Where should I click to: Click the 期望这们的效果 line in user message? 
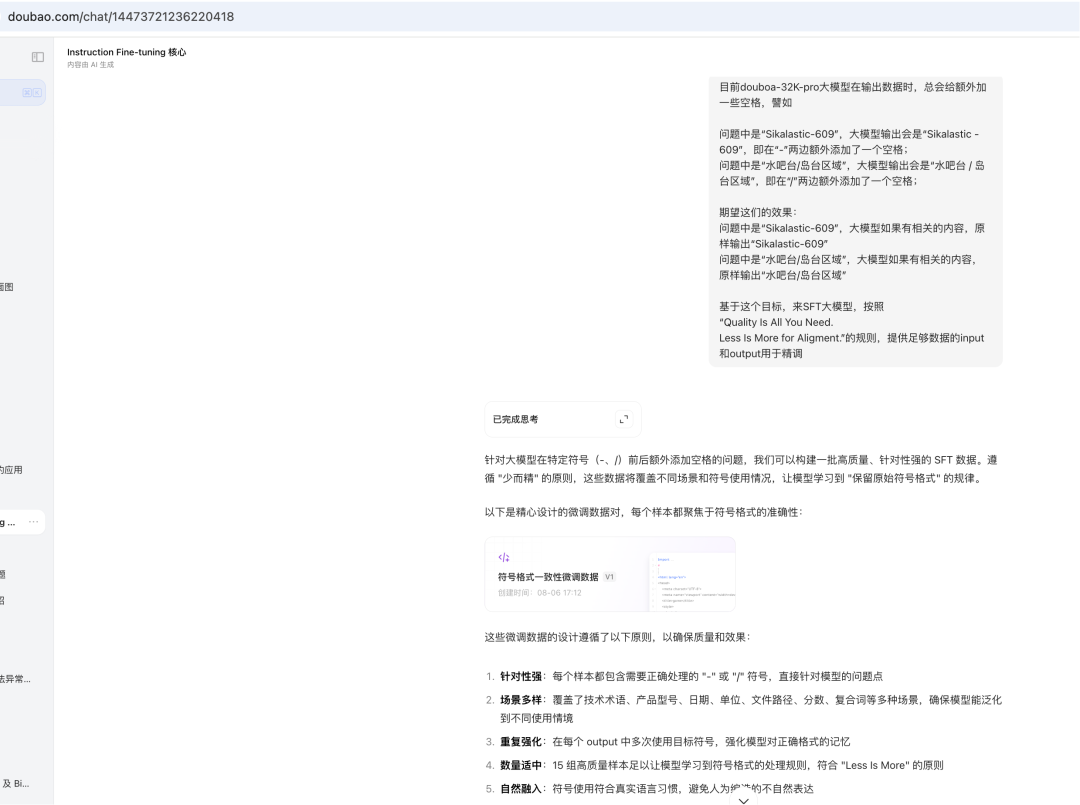point(758,212)
